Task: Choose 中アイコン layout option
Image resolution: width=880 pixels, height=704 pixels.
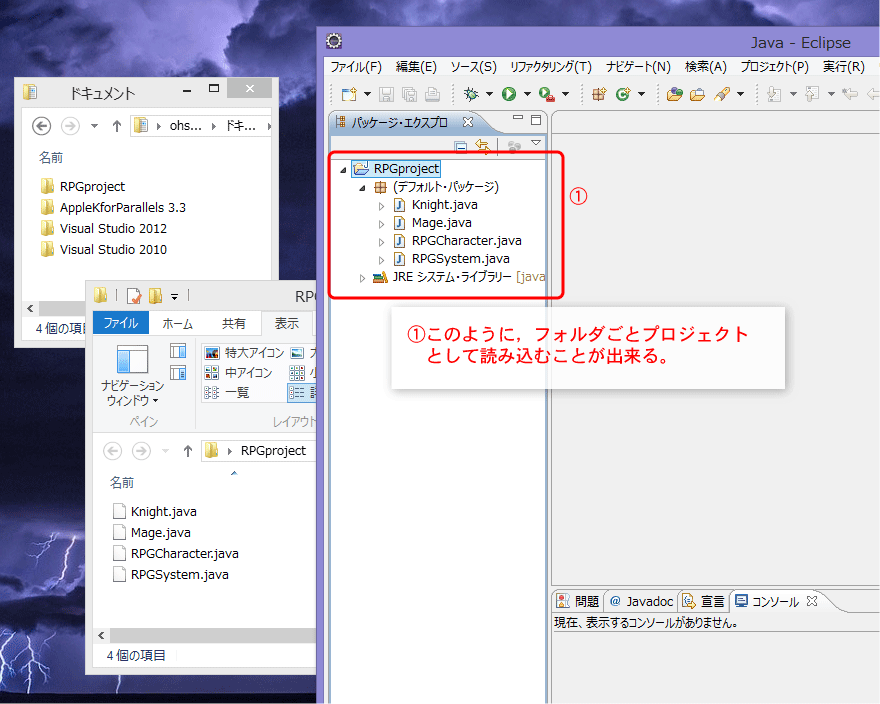Action: tap(239, 372)
